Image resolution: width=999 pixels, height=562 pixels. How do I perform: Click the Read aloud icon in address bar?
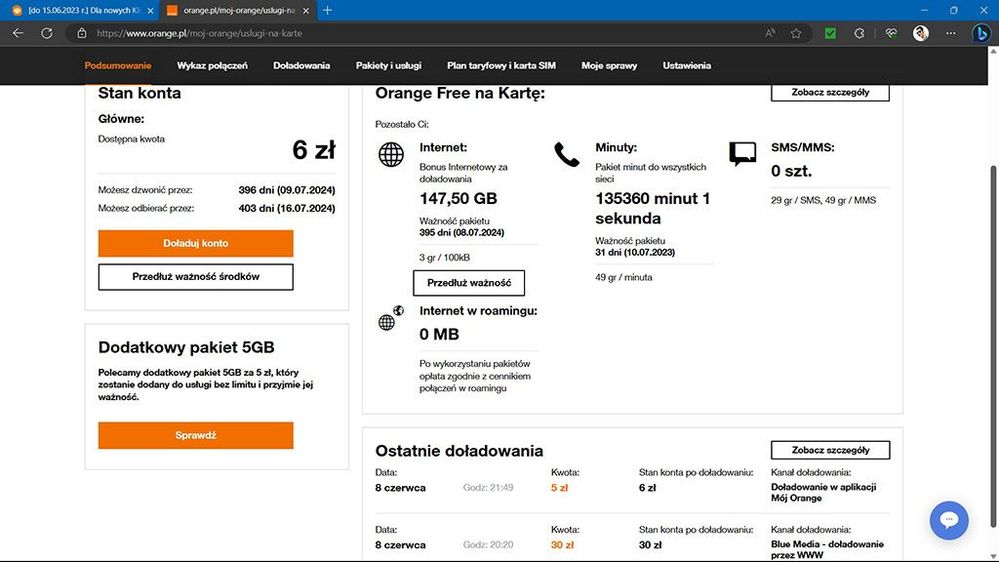click(770, 33)
